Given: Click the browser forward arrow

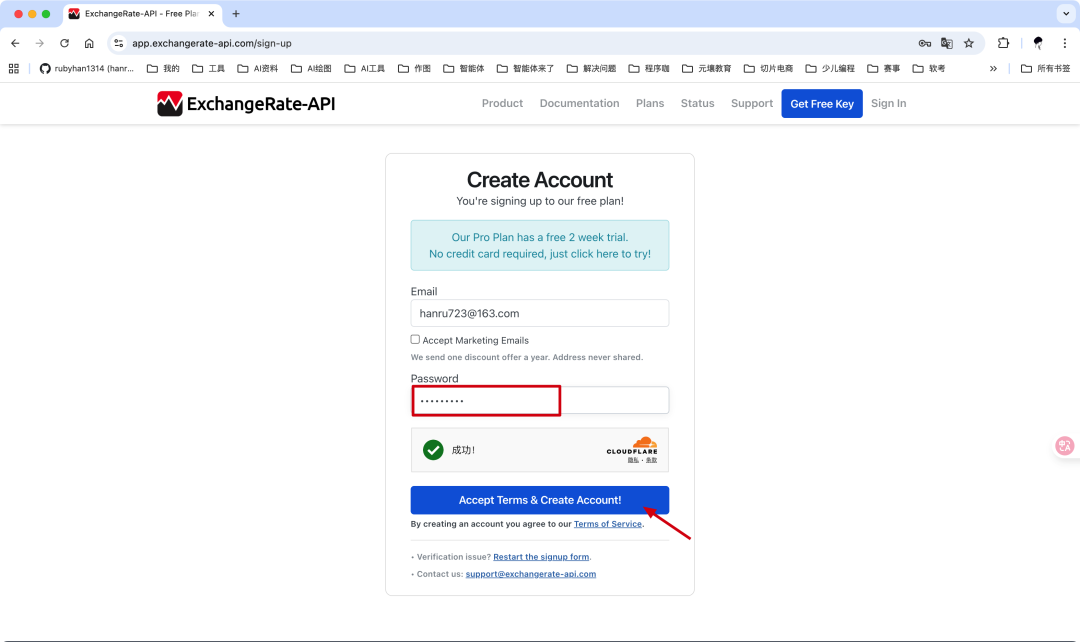Looking at the screenshot, I should (x=39, y=43).
